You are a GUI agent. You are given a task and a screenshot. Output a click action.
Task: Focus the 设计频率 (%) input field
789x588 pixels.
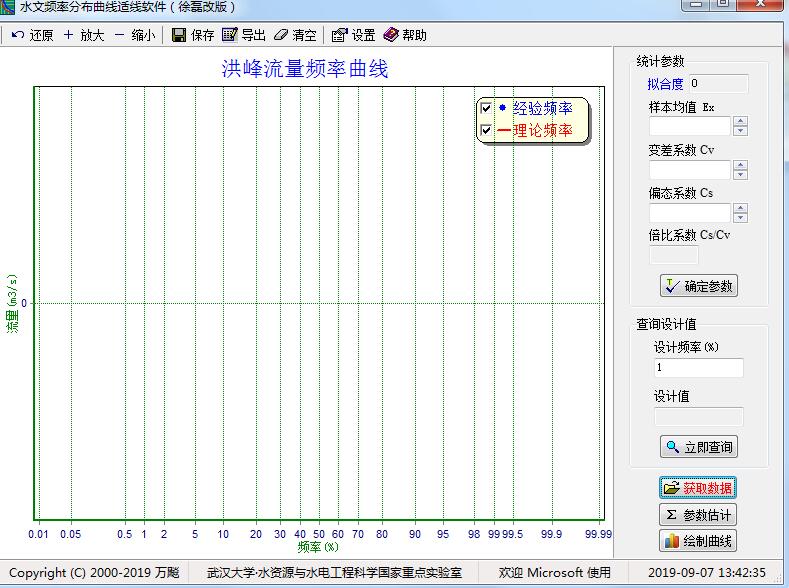coord(698,368)
